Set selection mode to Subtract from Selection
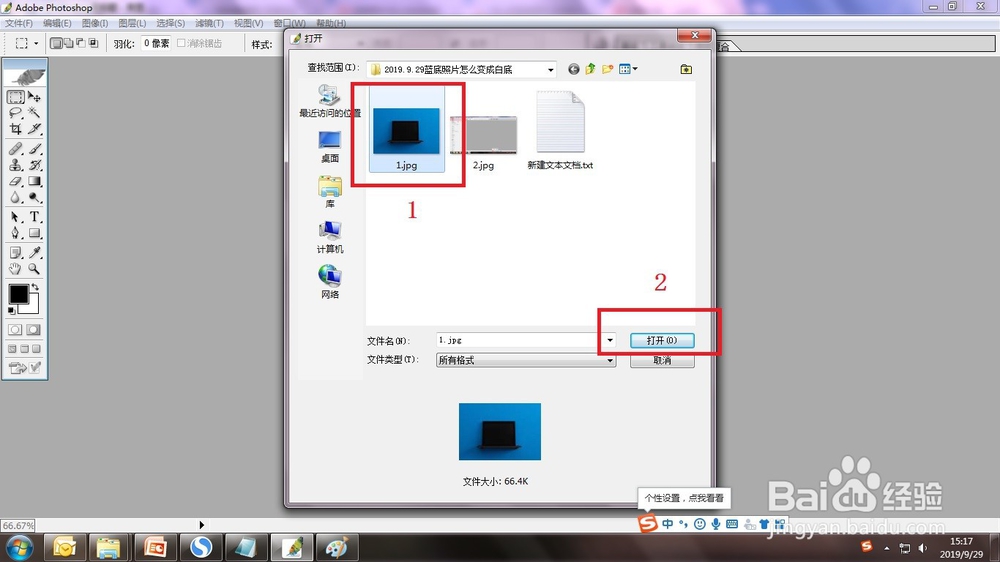 pyautogui.click(x=81, y=43)
